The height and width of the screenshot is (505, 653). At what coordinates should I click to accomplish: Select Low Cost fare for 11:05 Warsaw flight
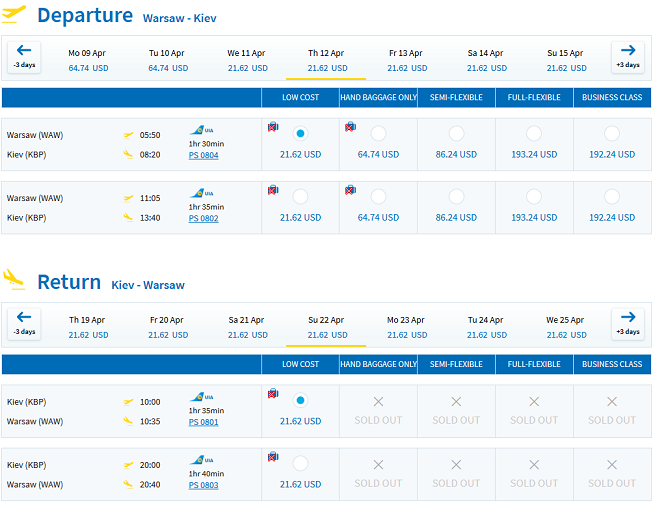[300, 197]
